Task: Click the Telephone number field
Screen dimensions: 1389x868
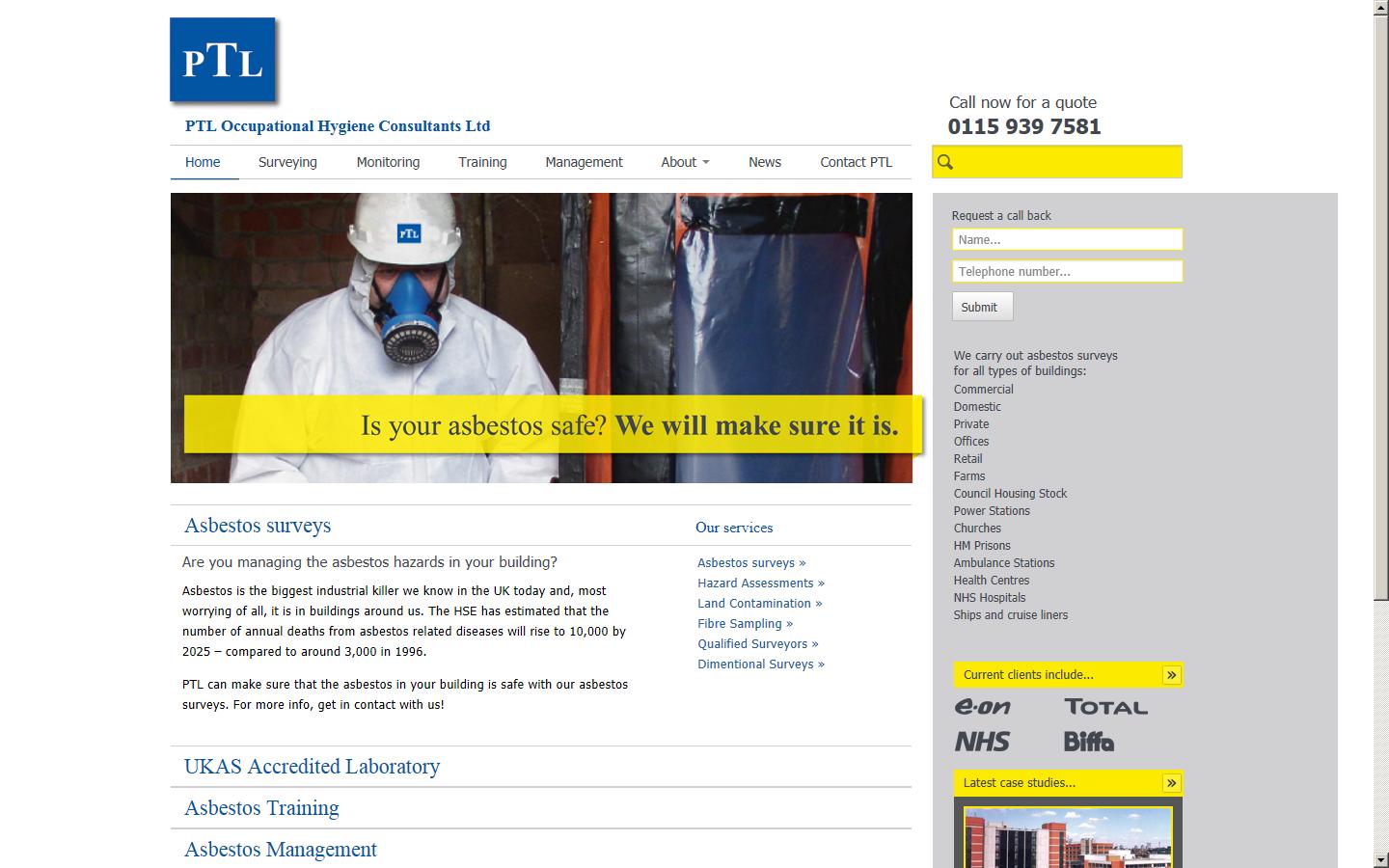Action: 1067,272
